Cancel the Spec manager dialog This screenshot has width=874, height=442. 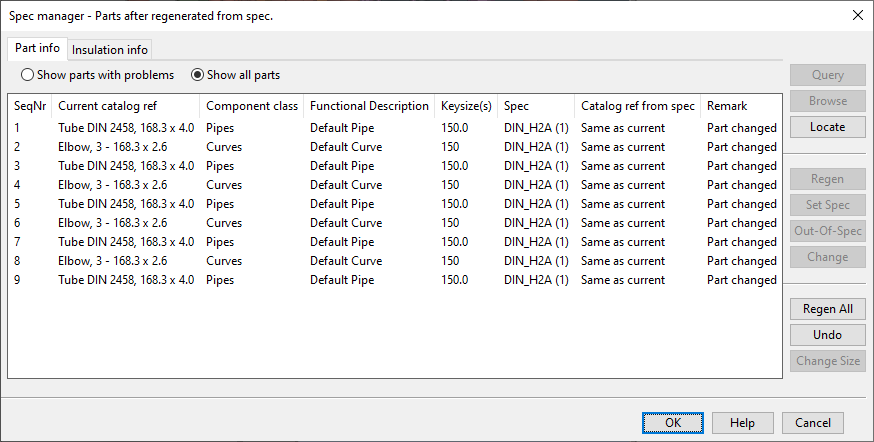coord(812,423)
